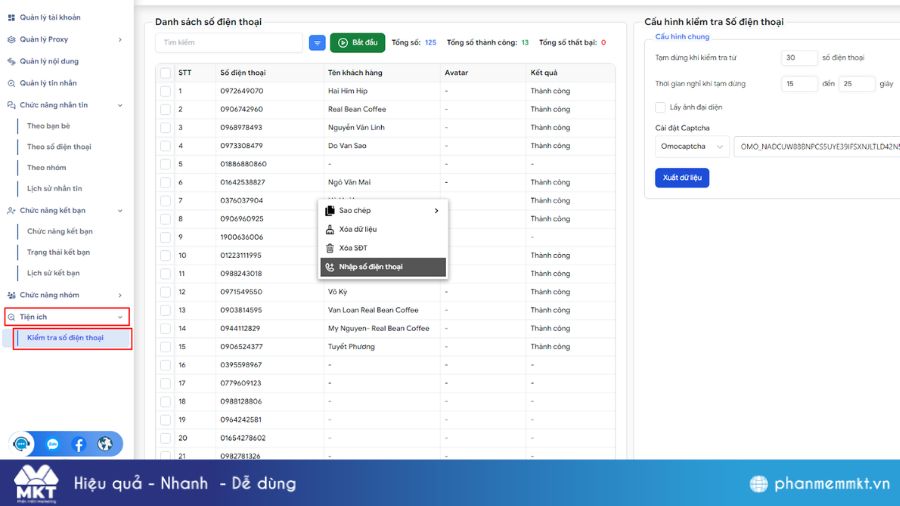Click the Xuất dữ liệu button
This screenshot has width=900, height=506.
coord(682,178)
